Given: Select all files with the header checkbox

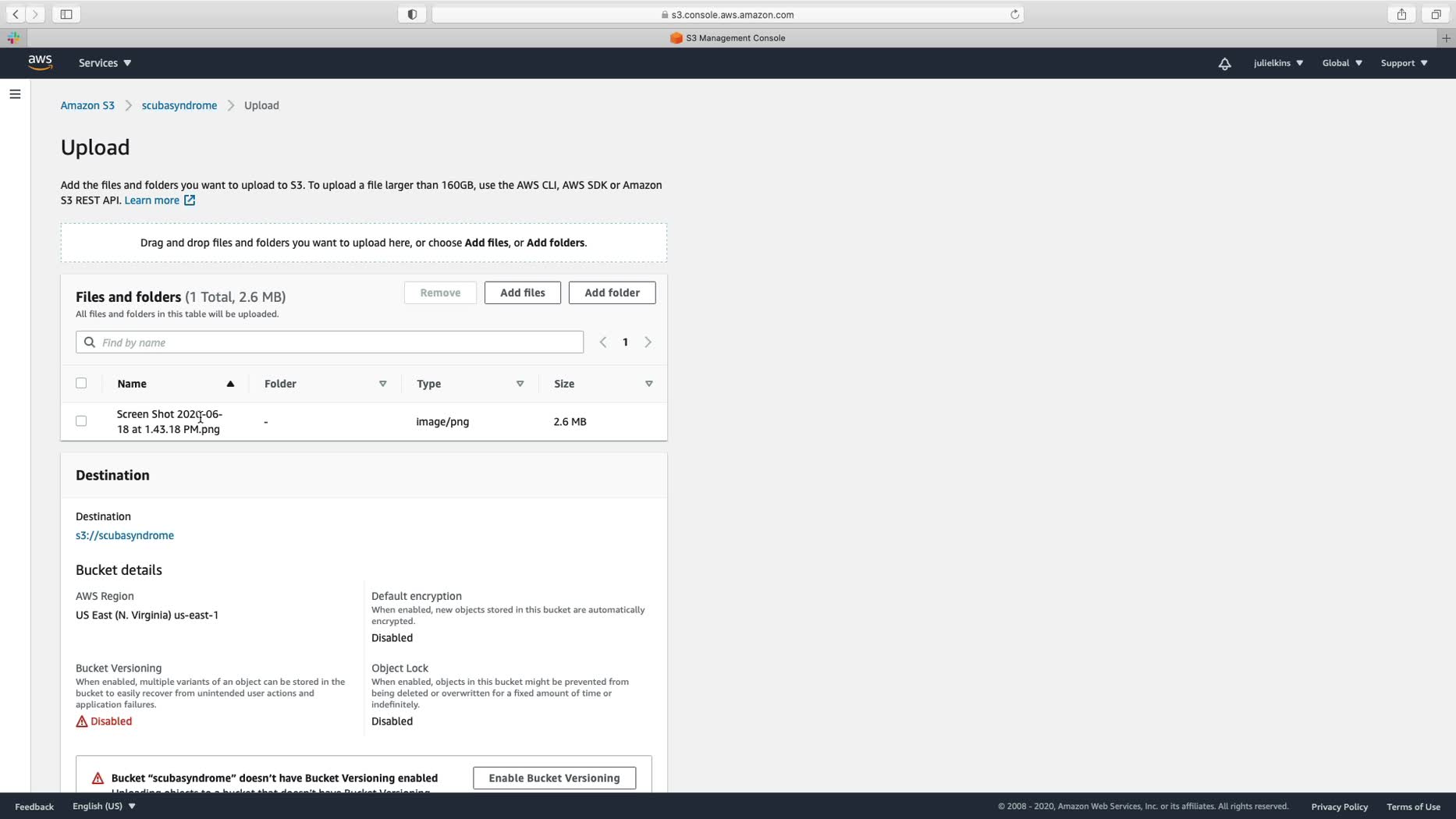Looking at the screenshot, I should tap(81, 383).
